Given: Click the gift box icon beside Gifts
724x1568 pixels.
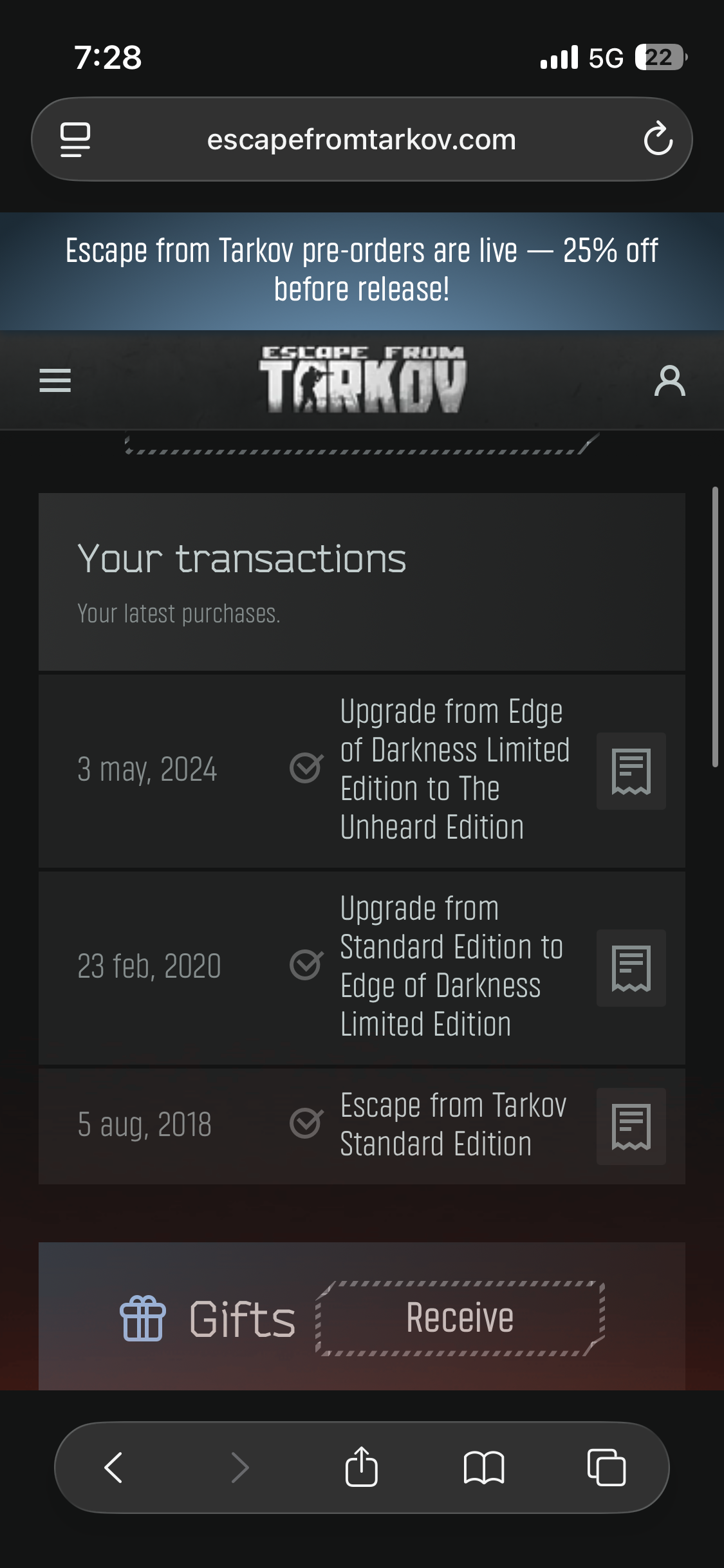Looking at the screenshot, I should [143, 1318].
